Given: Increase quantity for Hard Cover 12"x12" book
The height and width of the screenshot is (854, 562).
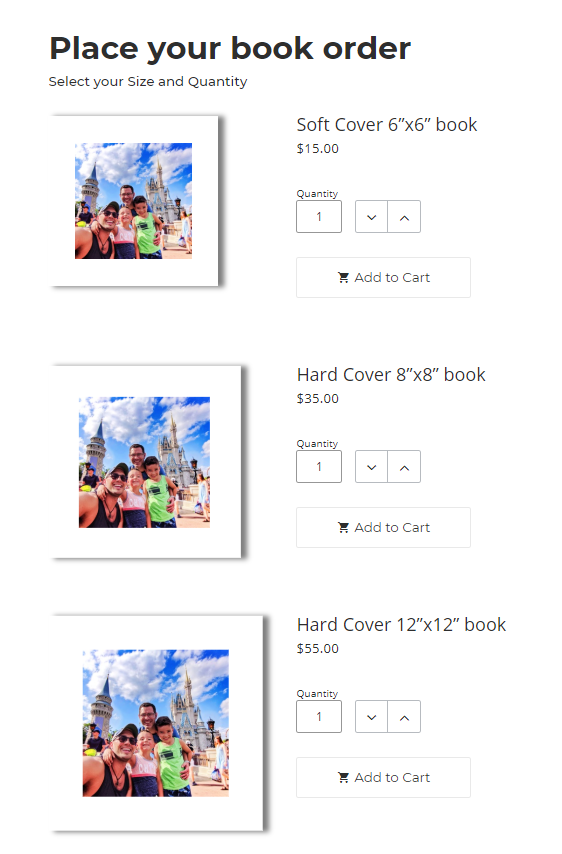Looking at the screenshot, I should click(404, 717).
